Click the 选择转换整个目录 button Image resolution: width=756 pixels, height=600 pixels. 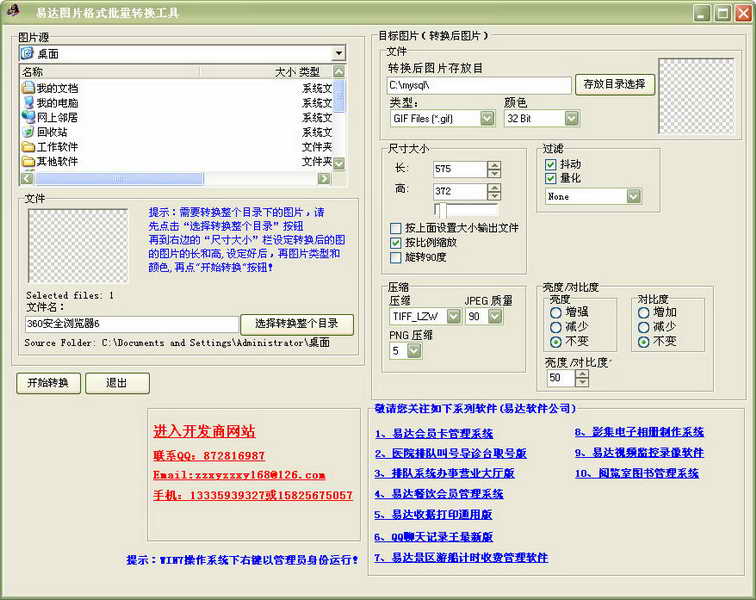pos(297,324)
